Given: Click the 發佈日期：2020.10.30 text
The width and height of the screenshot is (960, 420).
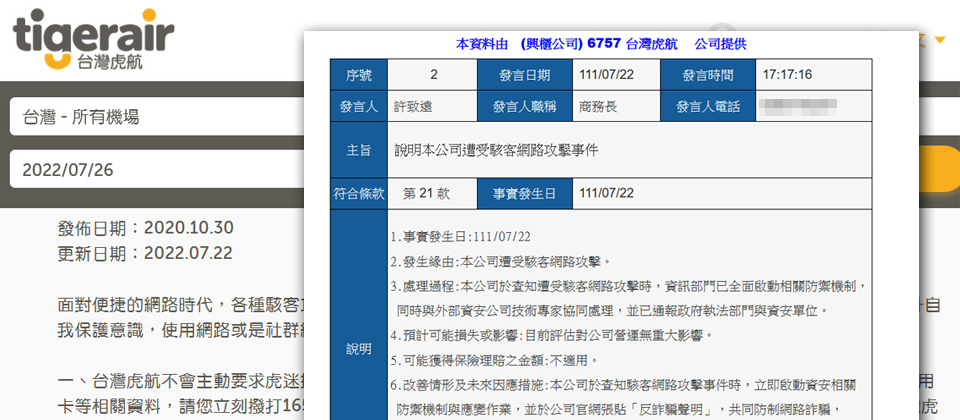Looking at the screenshot, I should pyautogui.click(x=145, y=227).
